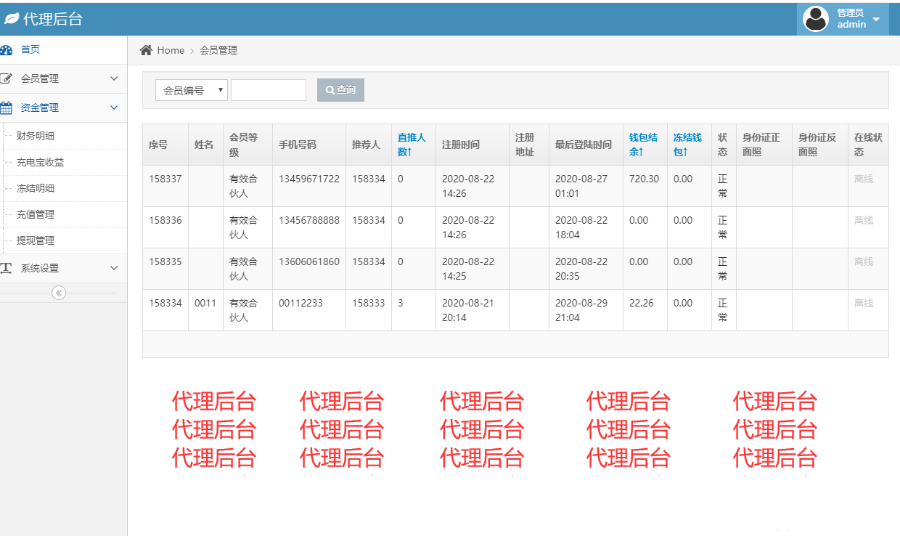The image size is (900, 536).
Task: Click the text icon beside 系统设置
Action: point(6,268)
